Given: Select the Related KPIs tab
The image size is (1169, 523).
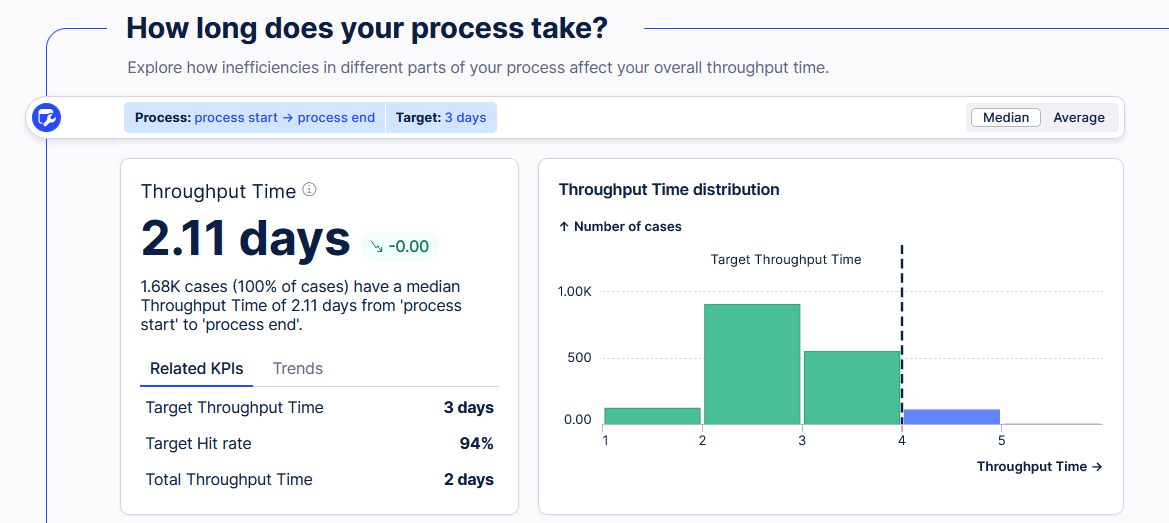Looking at the screenshot, I should pos(197,368).
